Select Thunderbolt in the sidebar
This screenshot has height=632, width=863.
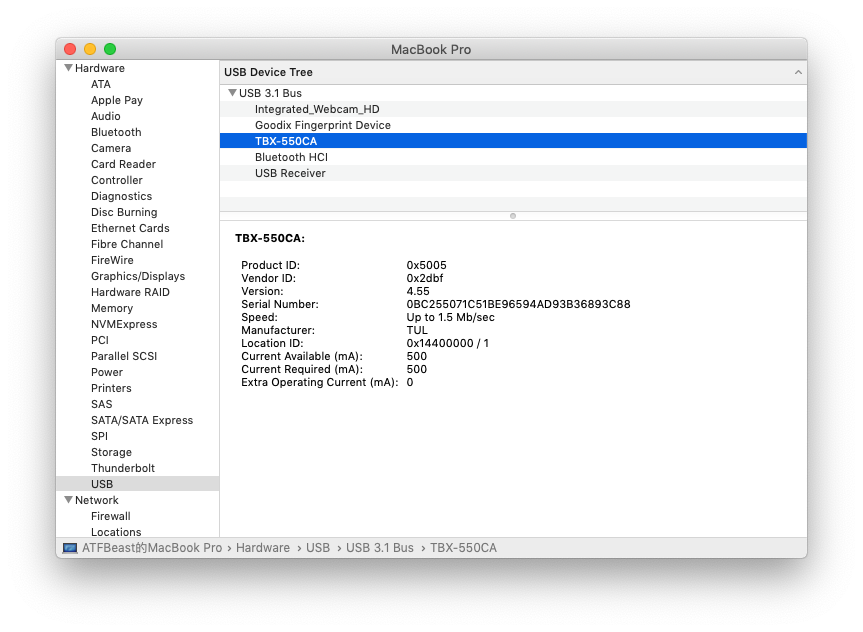pyautogui.click(x=123, y=467)
